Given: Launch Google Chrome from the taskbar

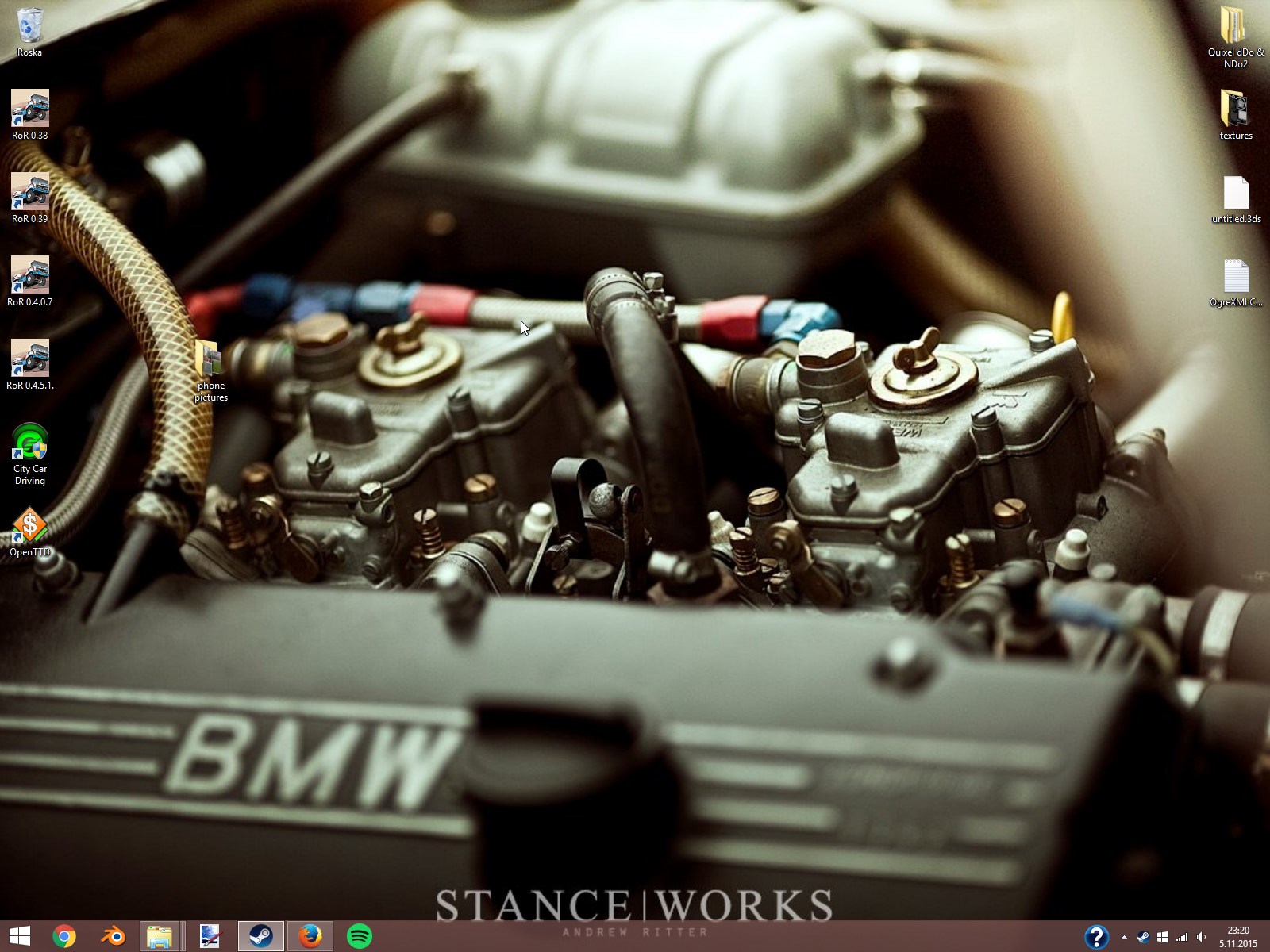Looking at the screenshot, I should 64,936.
